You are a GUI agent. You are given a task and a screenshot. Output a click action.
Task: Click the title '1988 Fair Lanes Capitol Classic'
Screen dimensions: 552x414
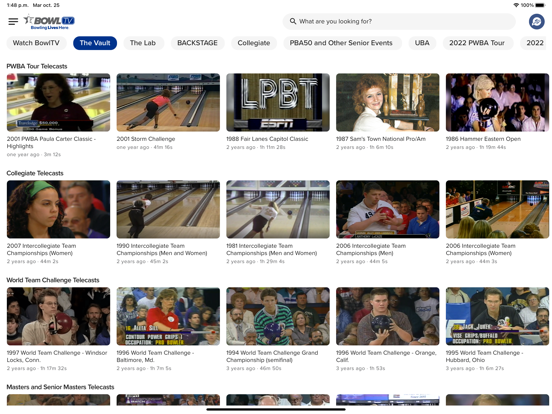click(x=267, y=139)
